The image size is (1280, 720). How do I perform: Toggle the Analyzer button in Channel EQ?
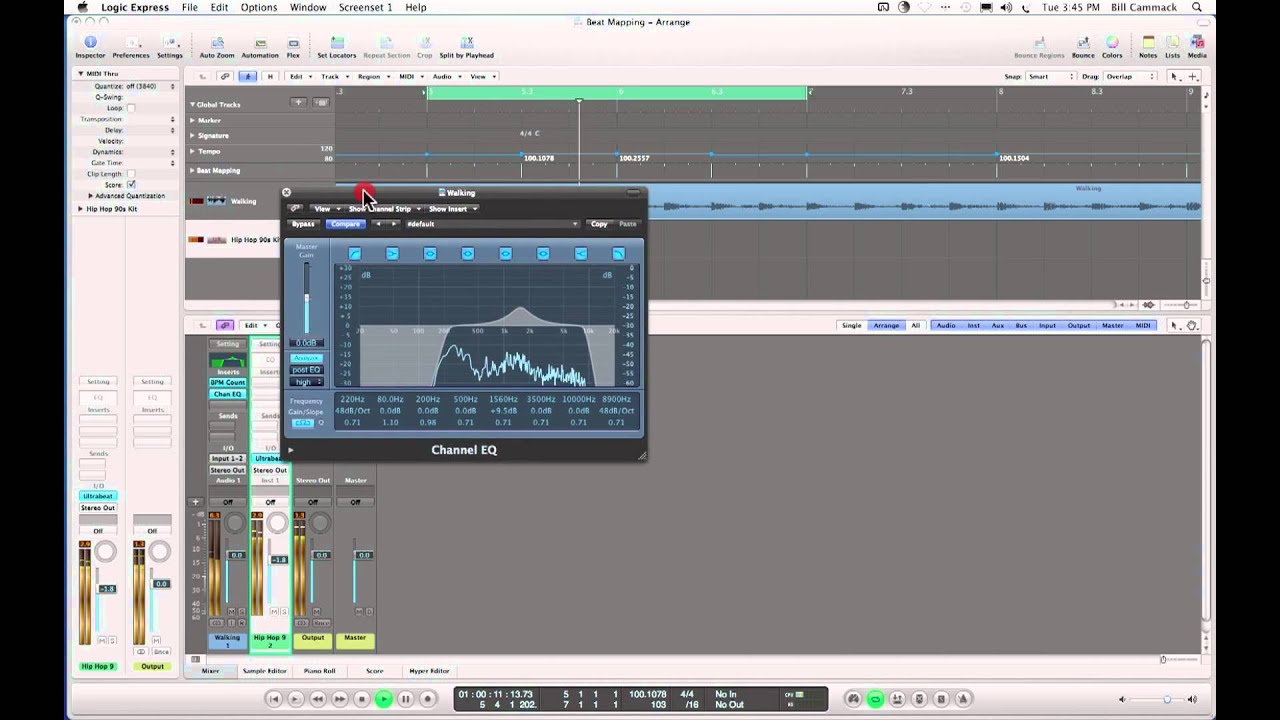(306, 358)
